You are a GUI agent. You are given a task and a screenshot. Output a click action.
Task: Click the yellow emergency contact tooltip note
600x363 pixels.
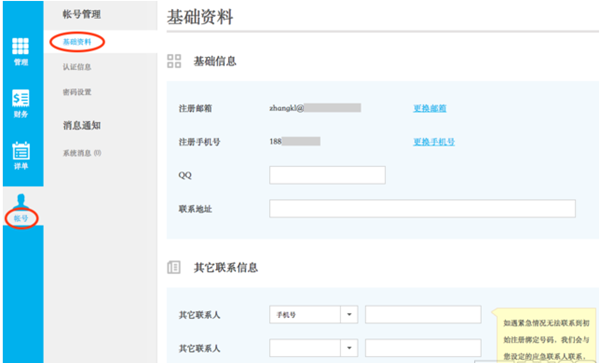pos(545,335)
